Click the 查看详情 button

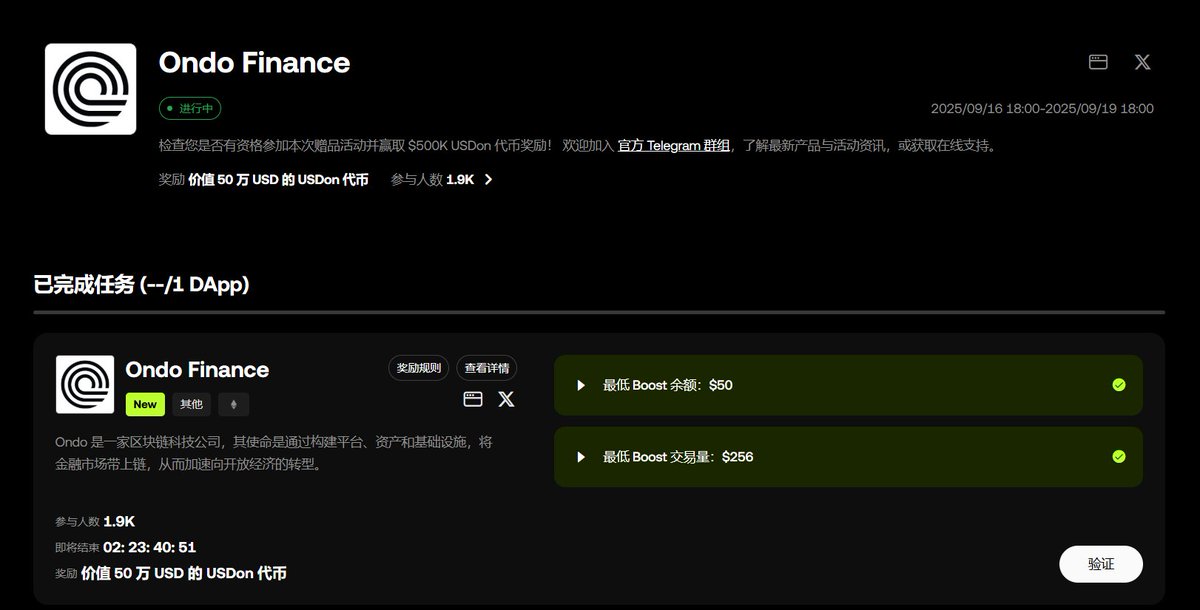coord(487,368)
